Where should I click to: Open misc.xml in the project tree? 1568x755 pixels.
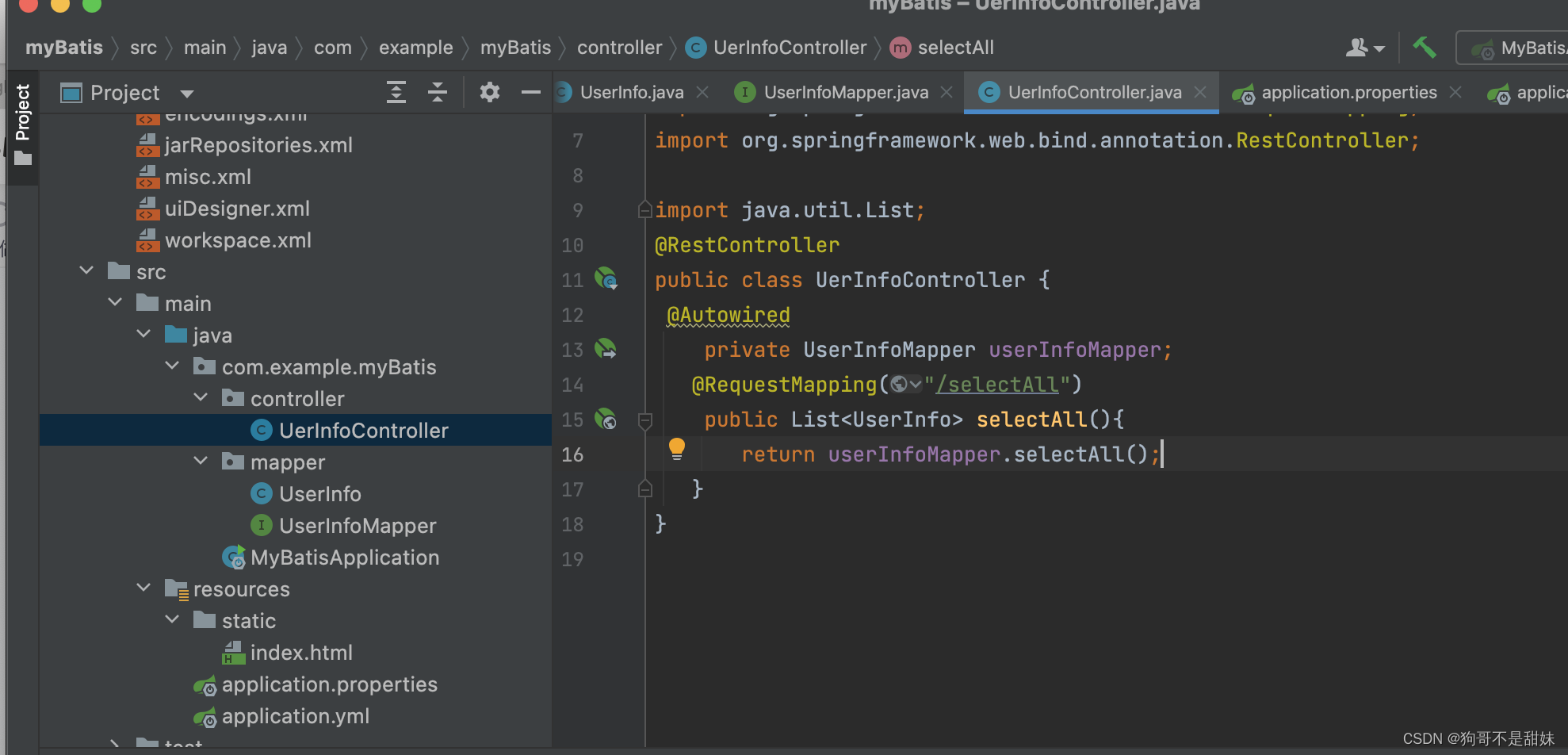pyautogui.click(x=208, y=177)
